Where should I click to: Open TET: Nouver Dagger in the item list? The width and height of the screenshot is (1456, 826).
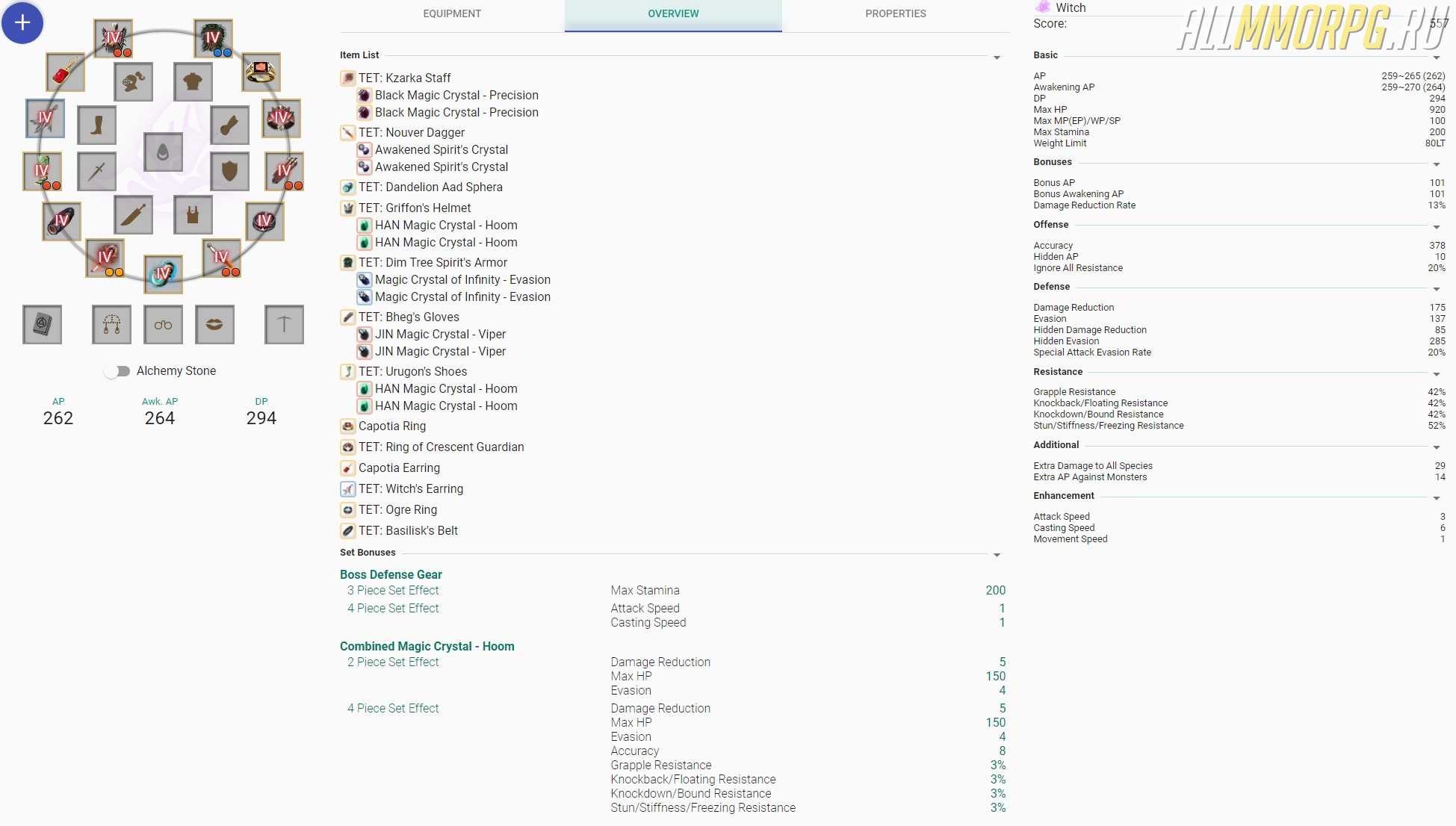pos(412,132)
